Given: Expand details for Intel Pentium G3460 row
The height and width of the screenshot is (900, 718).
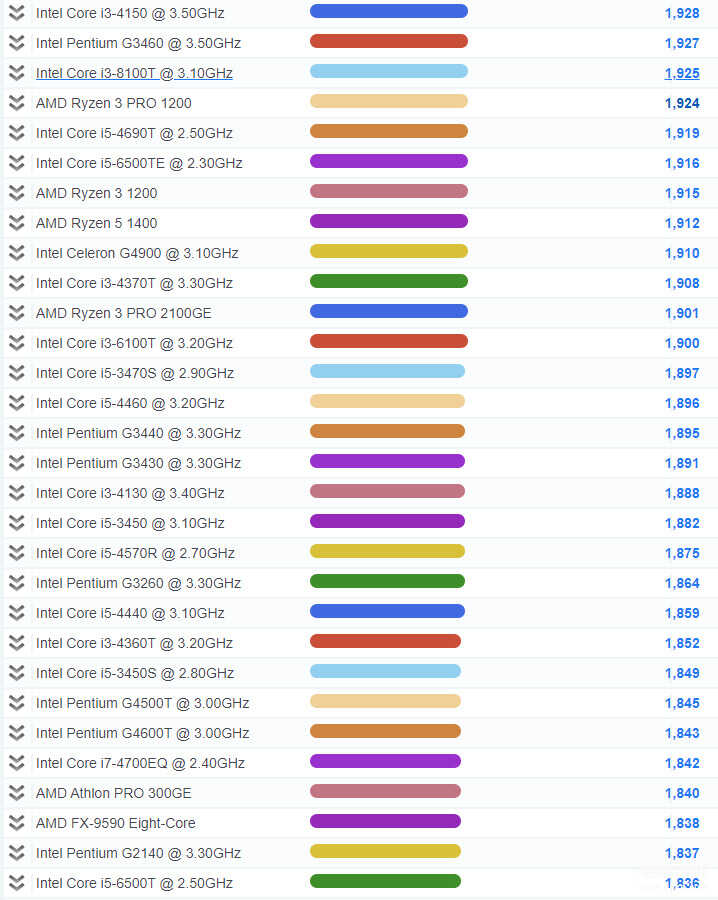Looking at the screenshot, I should (17, 42).
